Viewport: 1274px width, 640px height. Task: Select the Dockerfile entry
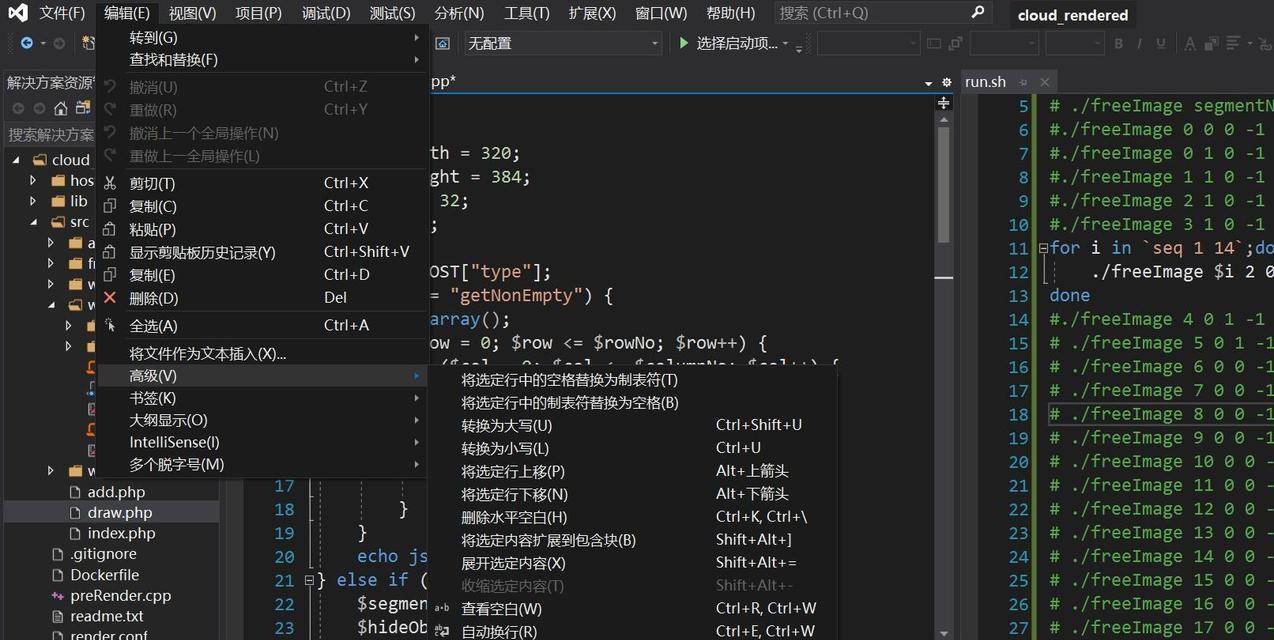[104, 575]
